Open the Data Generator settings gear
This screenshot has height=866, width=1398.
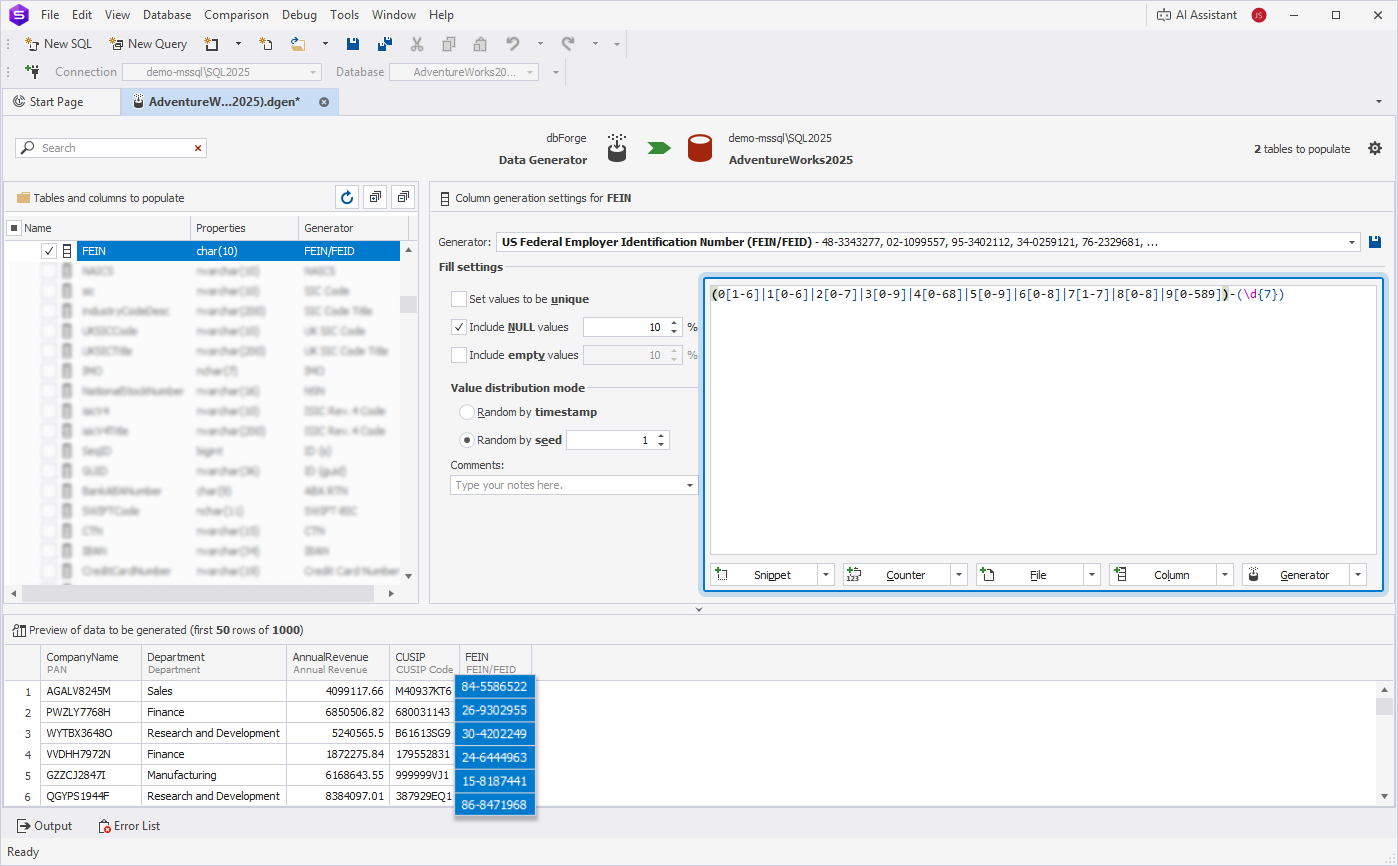(x=1375, y=148)
